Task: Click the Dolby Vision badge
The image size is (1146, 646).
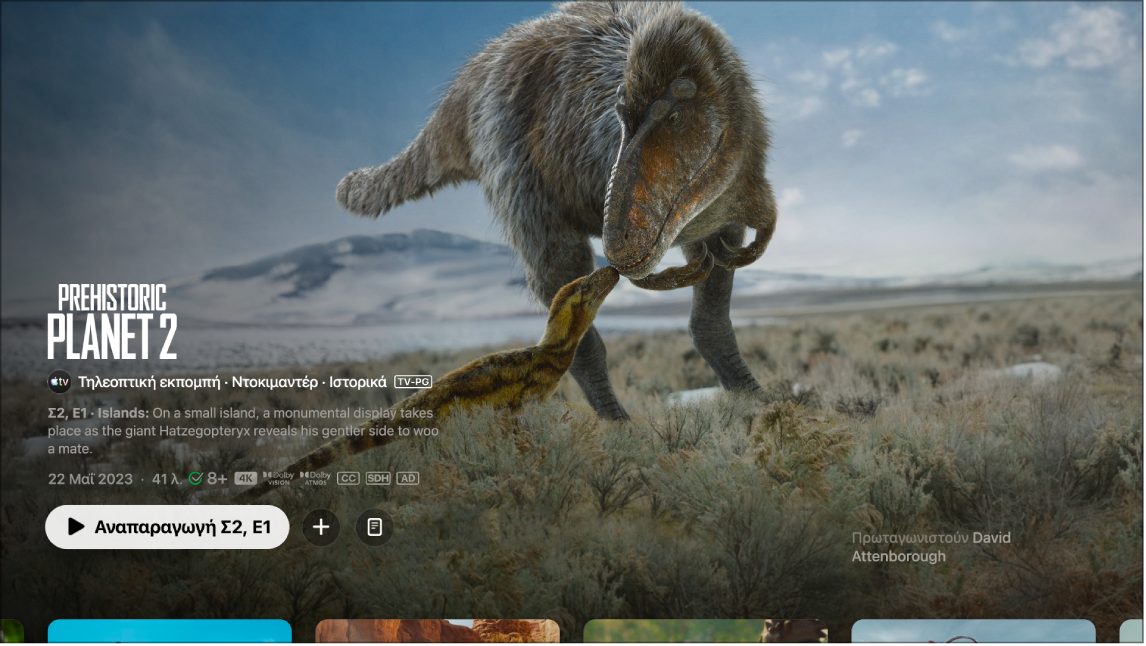Action: point(278,479)
